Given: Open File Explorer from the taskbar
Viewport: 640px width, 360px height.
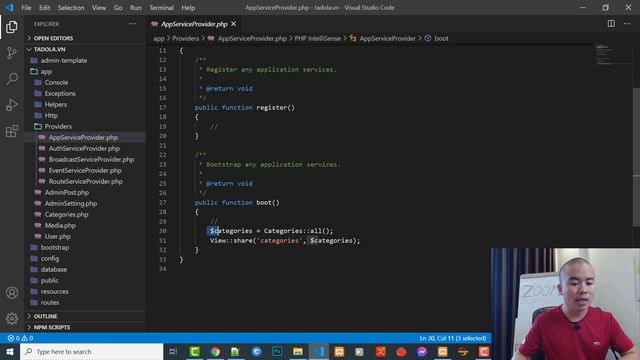Looking at the screenshot, I should (x=298, y=351).
